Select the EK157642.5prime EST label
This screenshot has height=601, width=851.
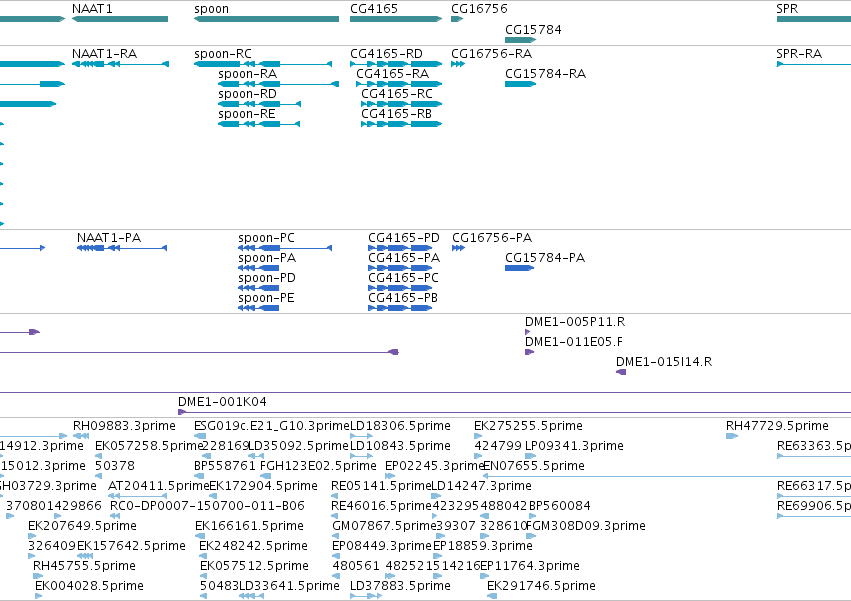click(131, 547)
